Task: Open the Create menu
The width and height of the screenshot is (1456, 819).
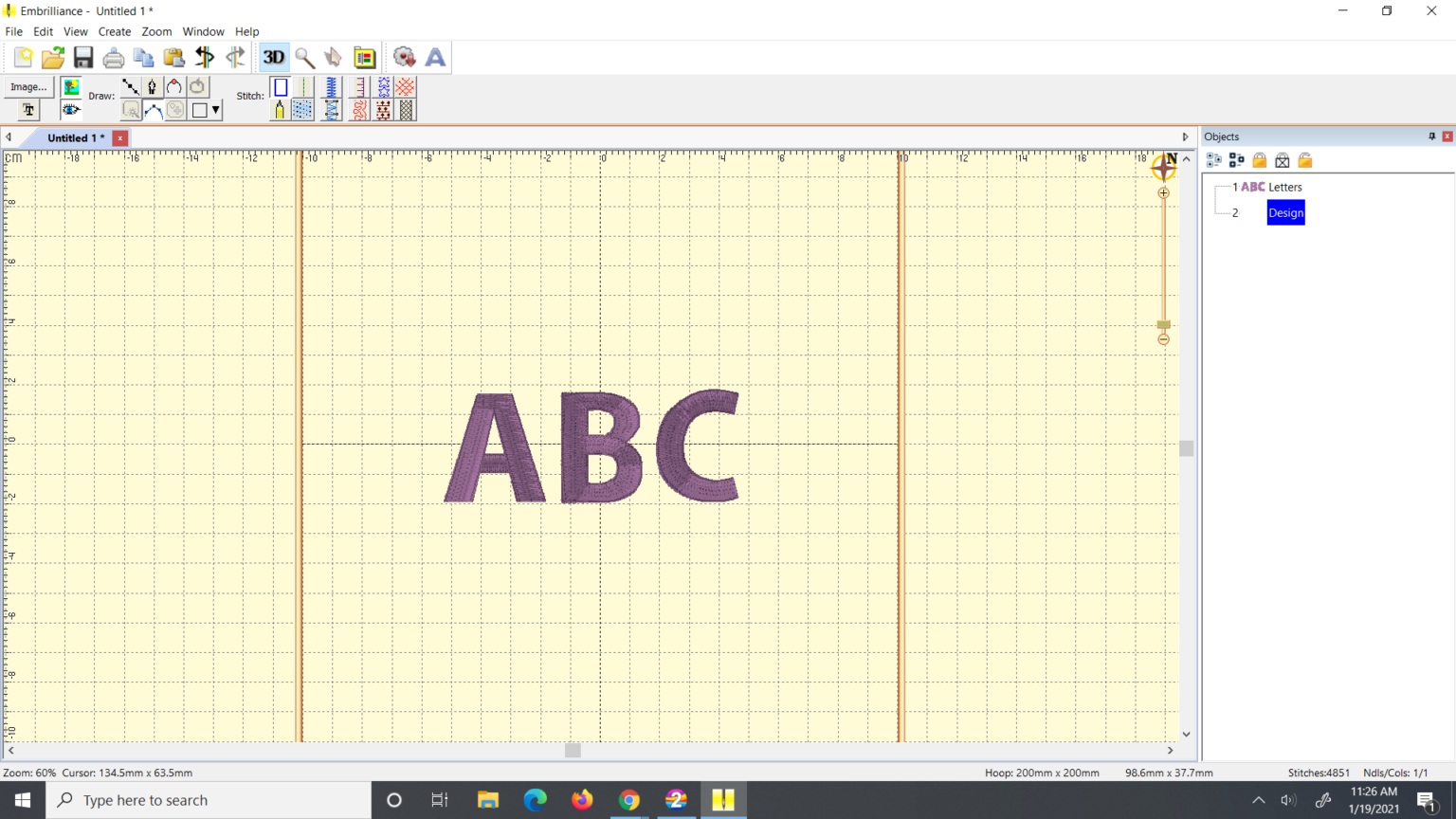Action: tap(114, 31)
